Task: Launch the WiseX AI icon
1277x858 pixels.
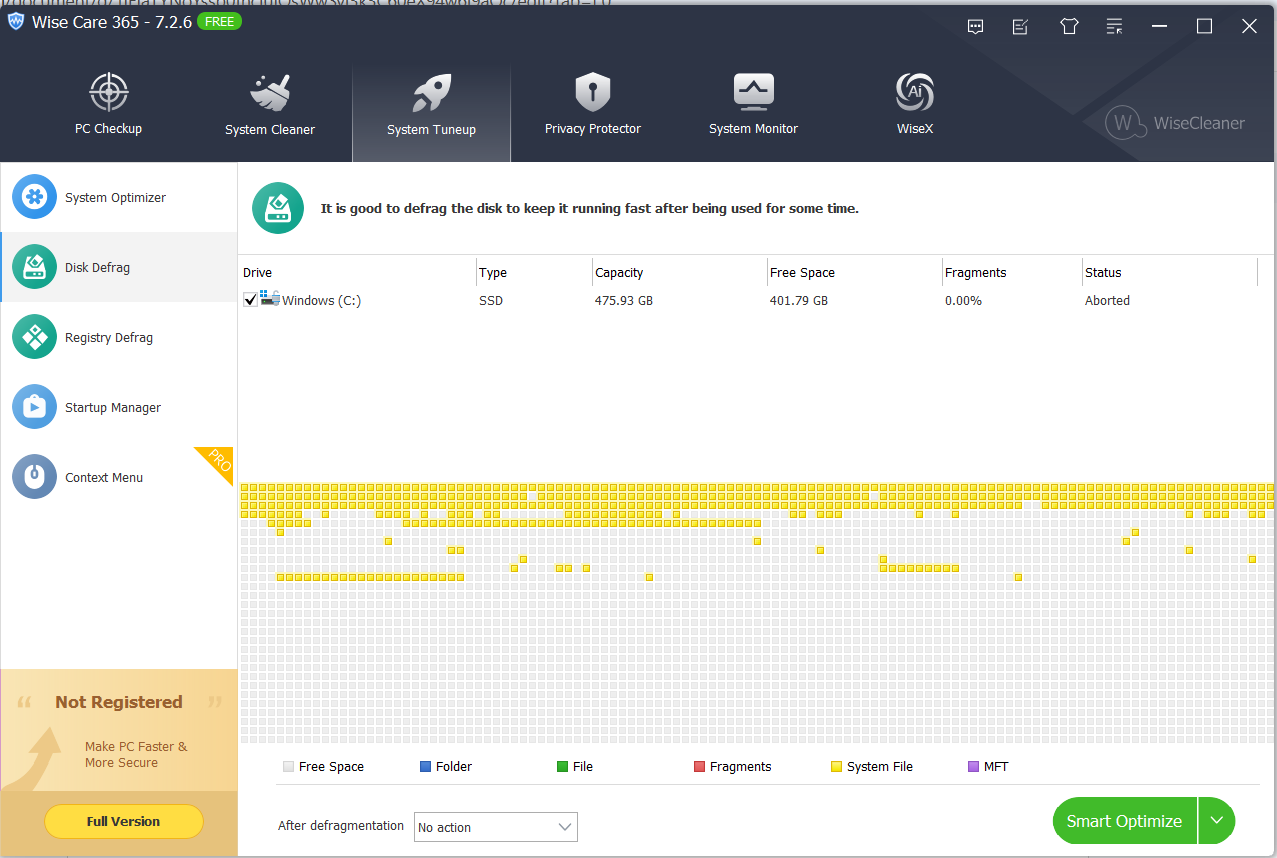Action: pos(914,94)
